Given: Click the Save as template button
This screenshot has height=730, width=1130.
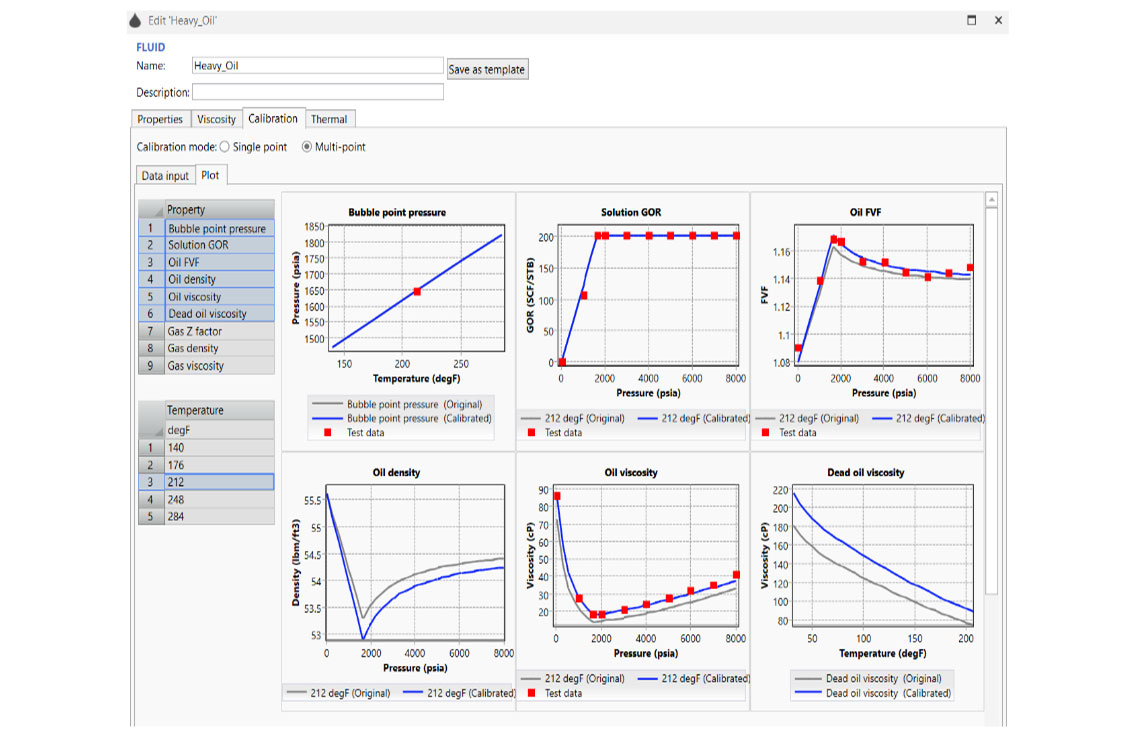Looking at the screenshot, I should [x=486, y=70].
